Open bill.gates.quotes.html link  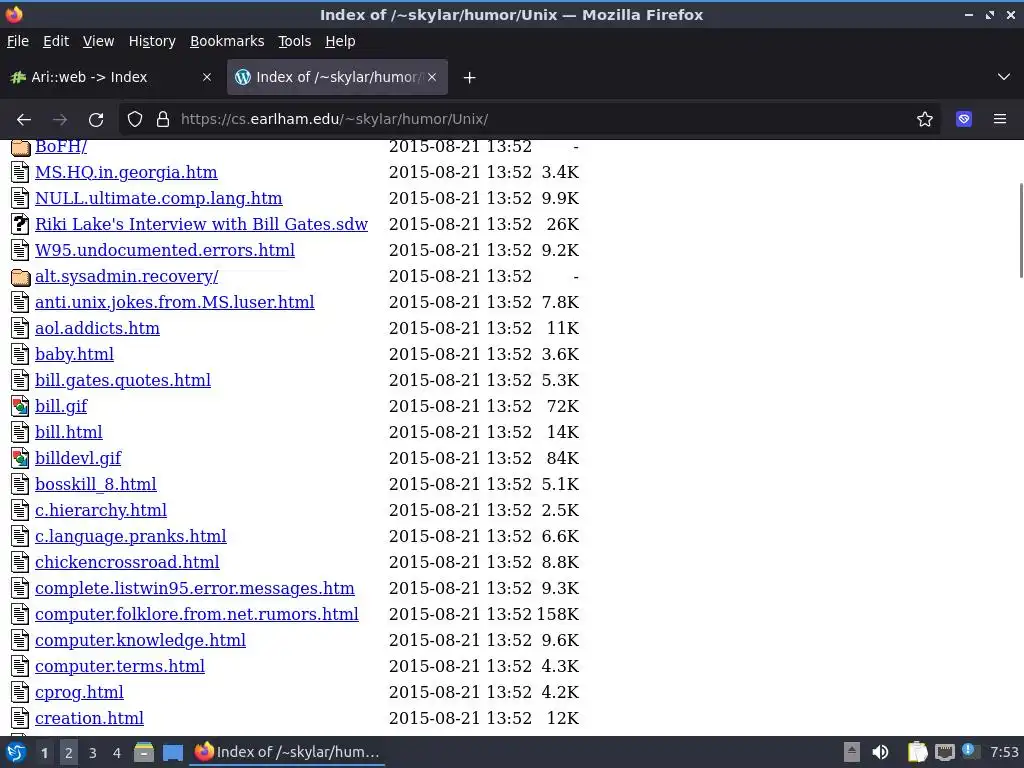tap(123, 380)
